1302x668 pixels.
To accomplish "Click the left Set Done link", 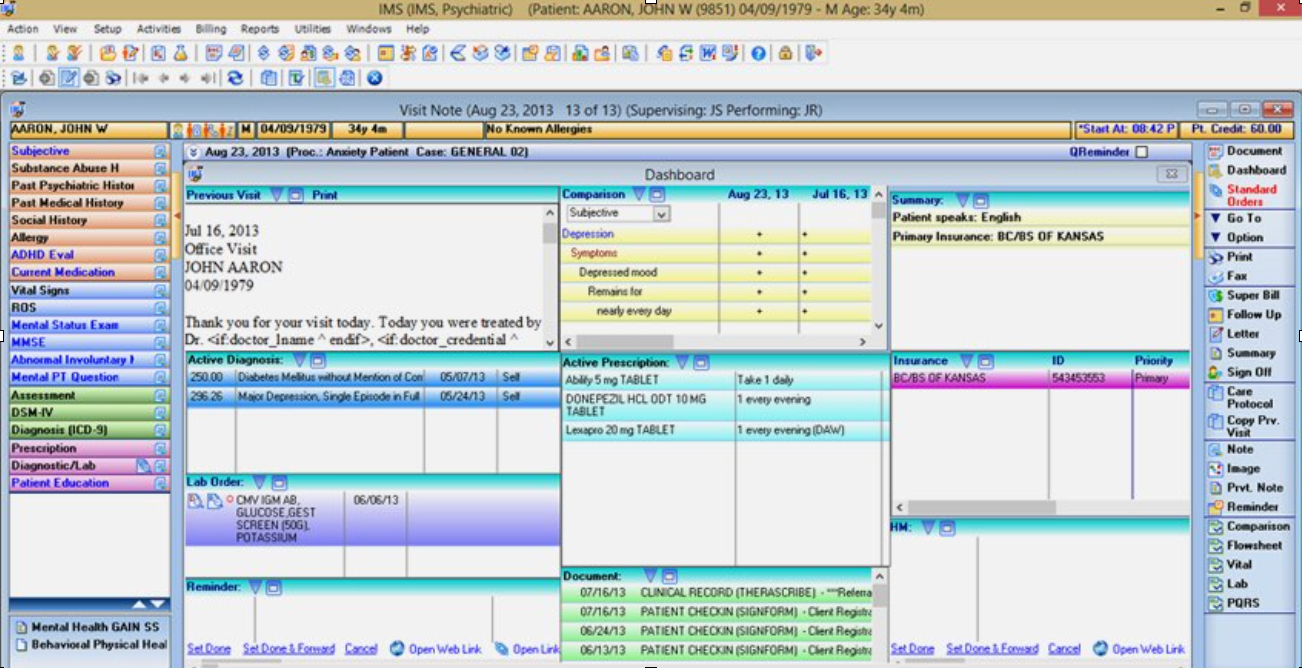I will 209,649.
